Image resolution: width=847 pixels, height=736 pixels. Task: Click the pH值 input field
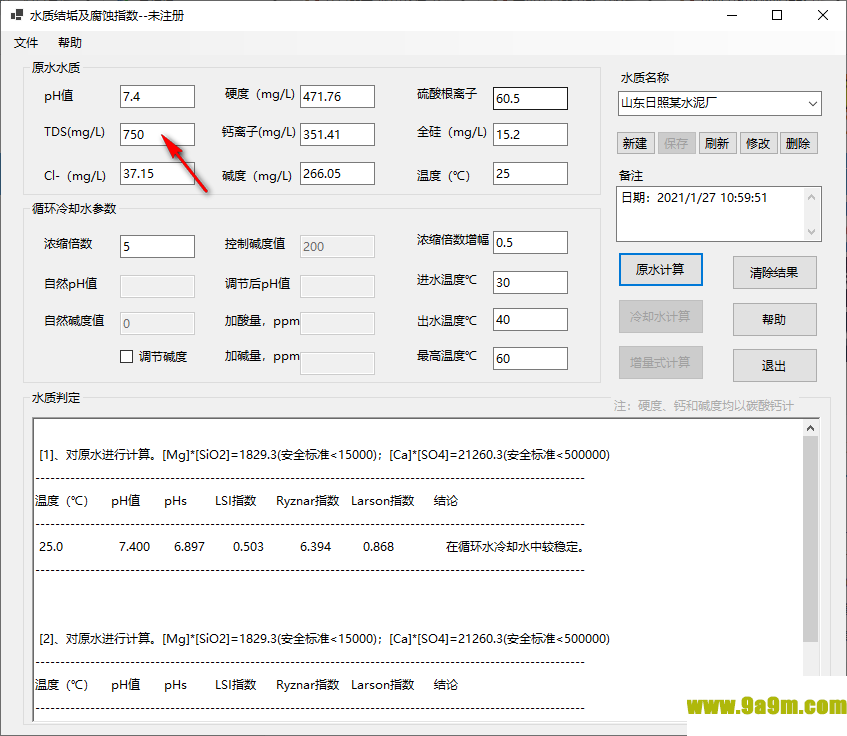[157, 97]
